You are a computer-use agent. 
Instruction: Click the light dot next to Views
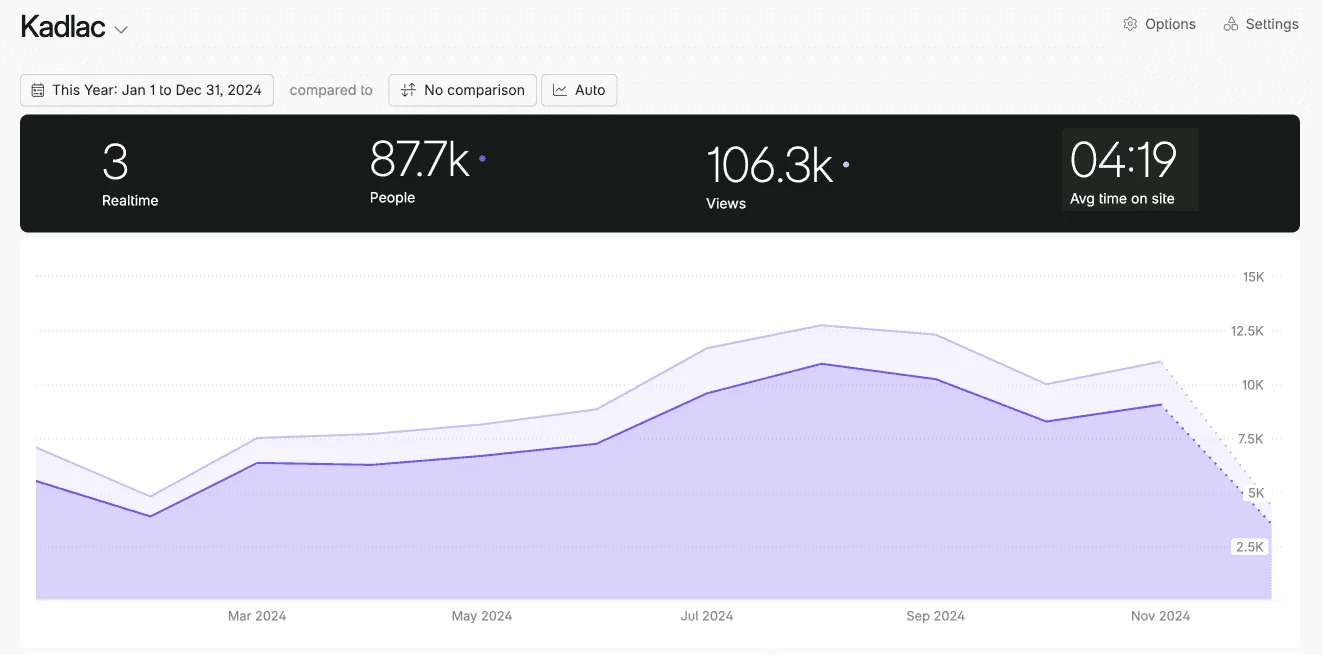[x=846, y=164]
